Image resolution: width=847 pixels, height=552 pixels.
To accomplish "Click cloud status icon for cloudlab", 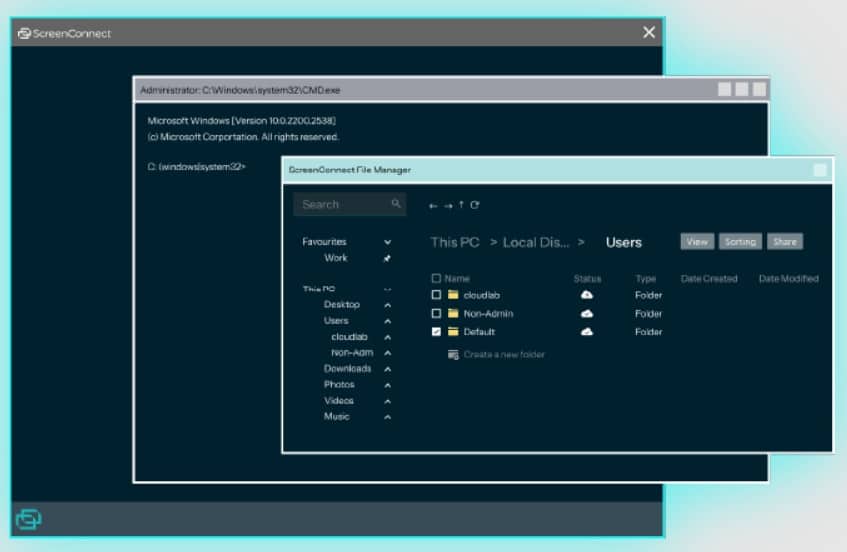I will tap(587, 295).
